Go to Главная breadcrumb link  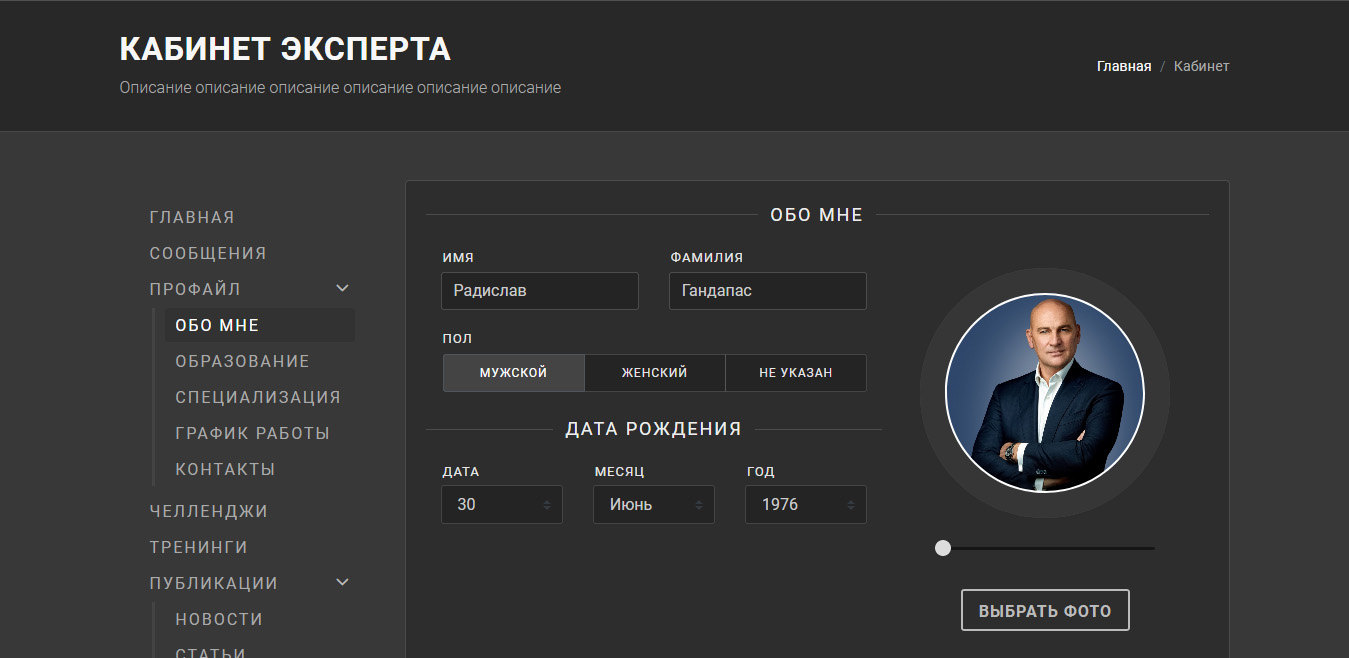click(1123, 67)
